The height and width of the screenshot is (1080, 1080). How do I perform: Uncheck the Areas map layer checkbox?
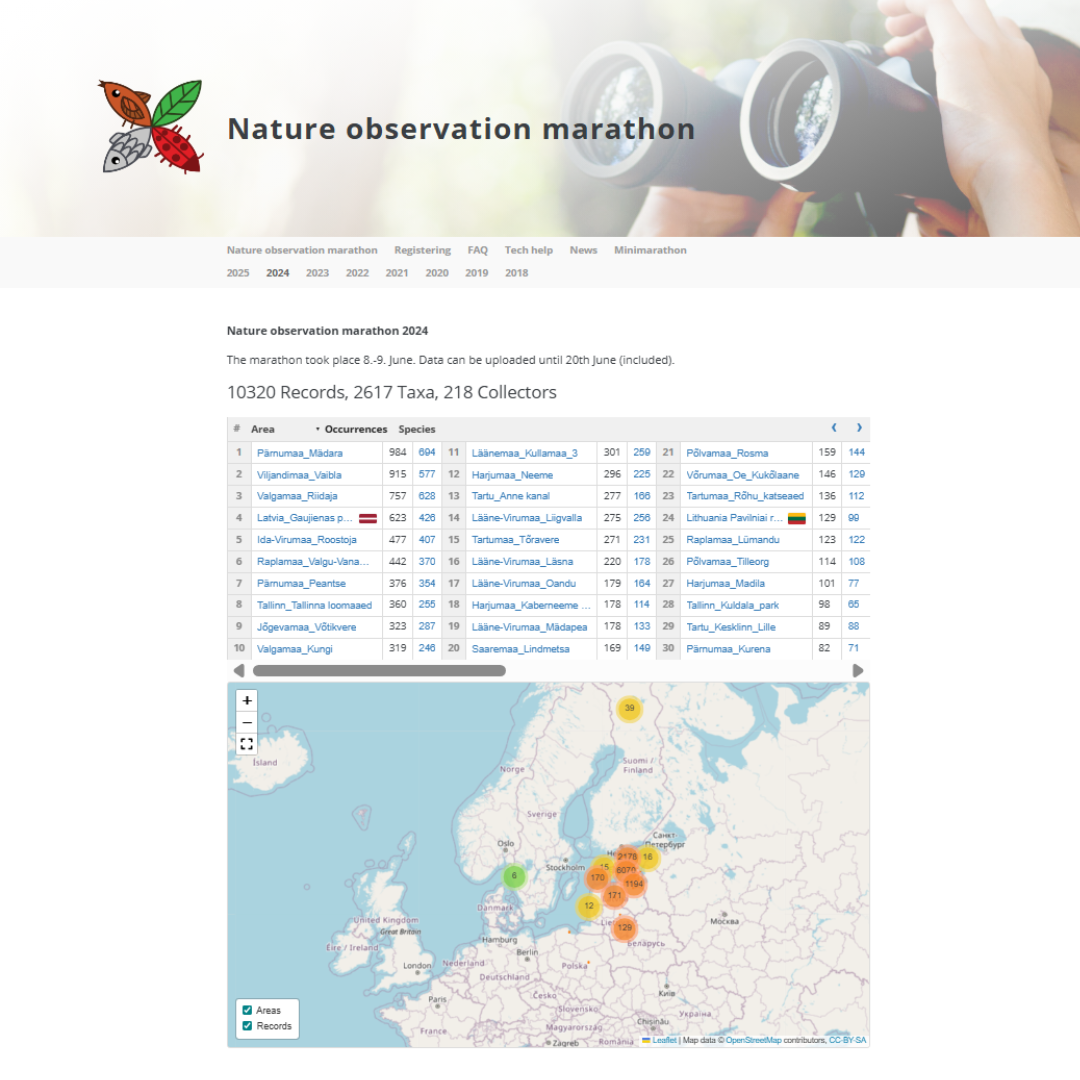tap(247, 1010)
